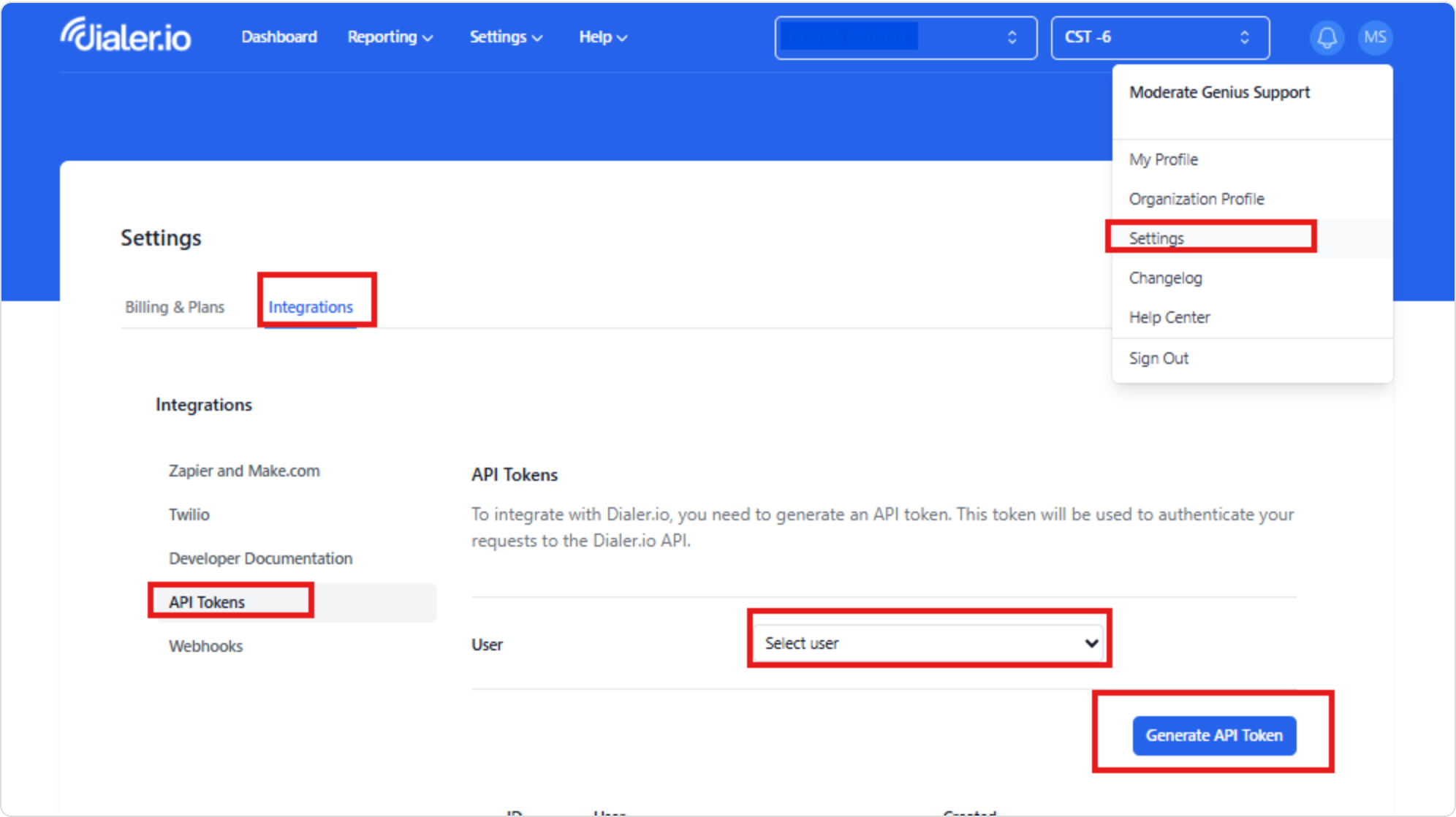Open the redacted organization selector
Viewport: 1456px width, 817px height.
(x=905, y=37)
